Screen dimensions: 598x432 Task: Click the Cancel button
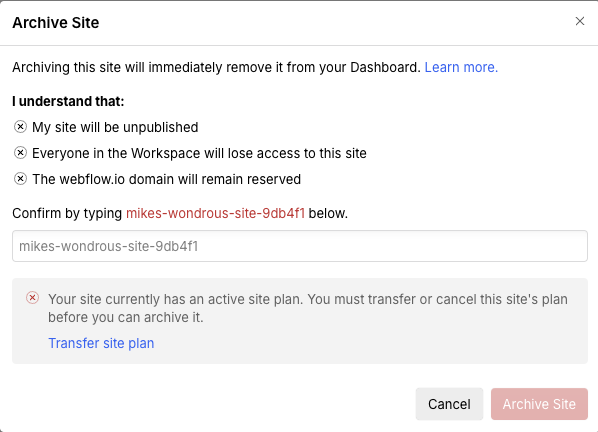pyautogui.click(x=449, y=404)
